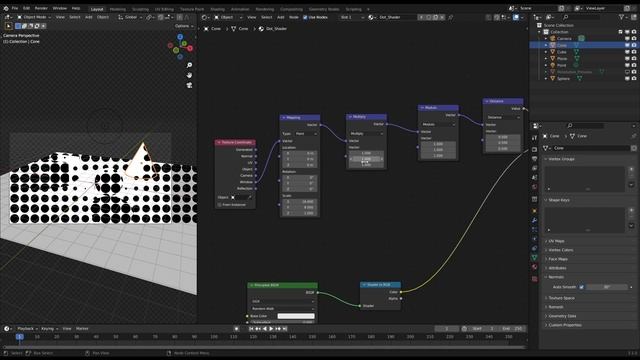This screenshot has width=640, height=360.
Task: Click Play animation button in timeline
Action: pos(271,329)
